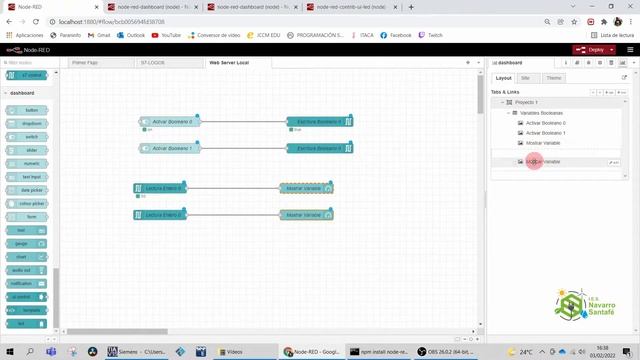This screenshot has width=640, height=360.
Task: Switch to the Primer Flujo flow tab
Action: coord(101,63)
